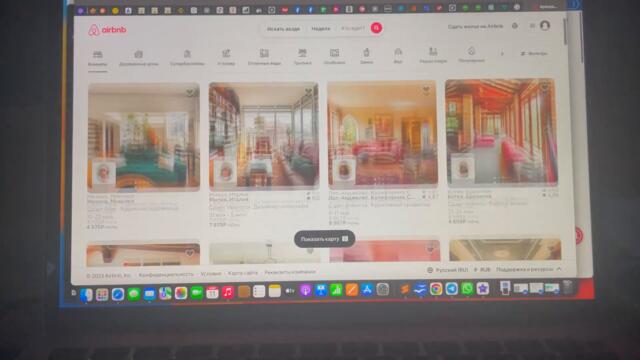The height and width of the screenshot is (360, 640).
Task: Open Numbers from the dock
Action: point(336,290)
